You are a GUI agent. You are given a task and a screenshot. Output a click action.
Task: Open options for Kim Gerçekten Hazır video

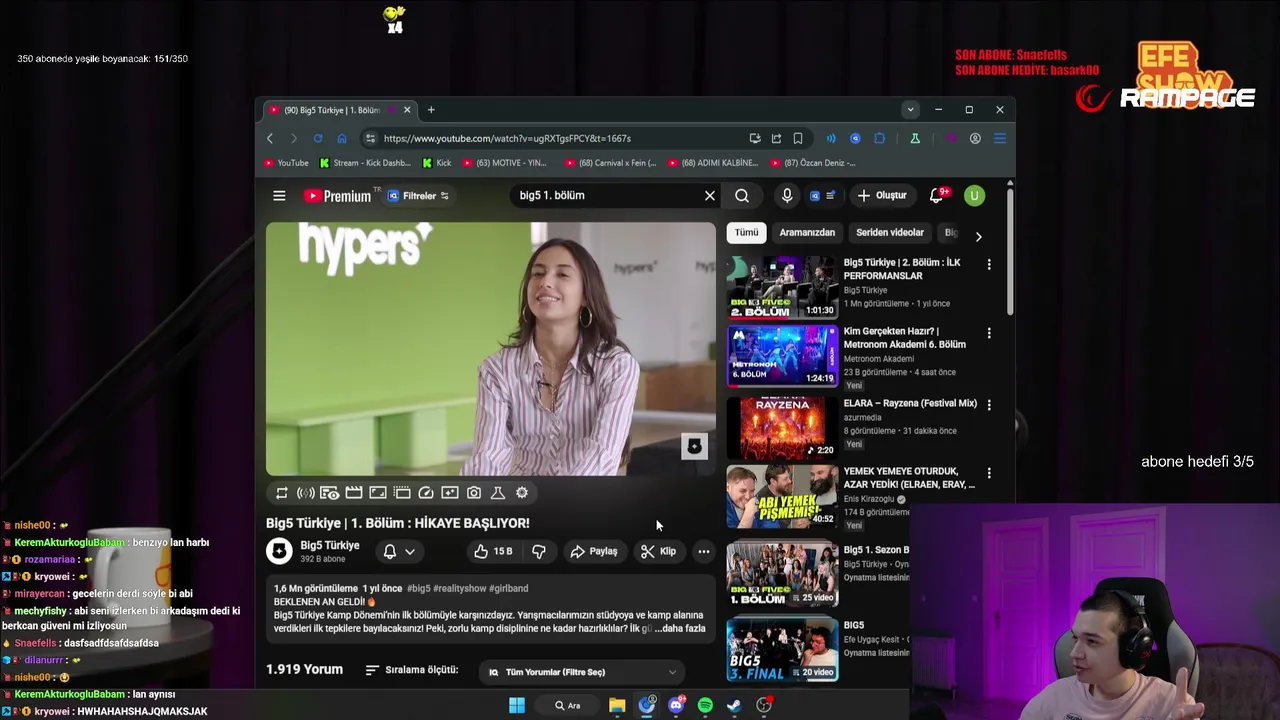click(x=989, y=333)
